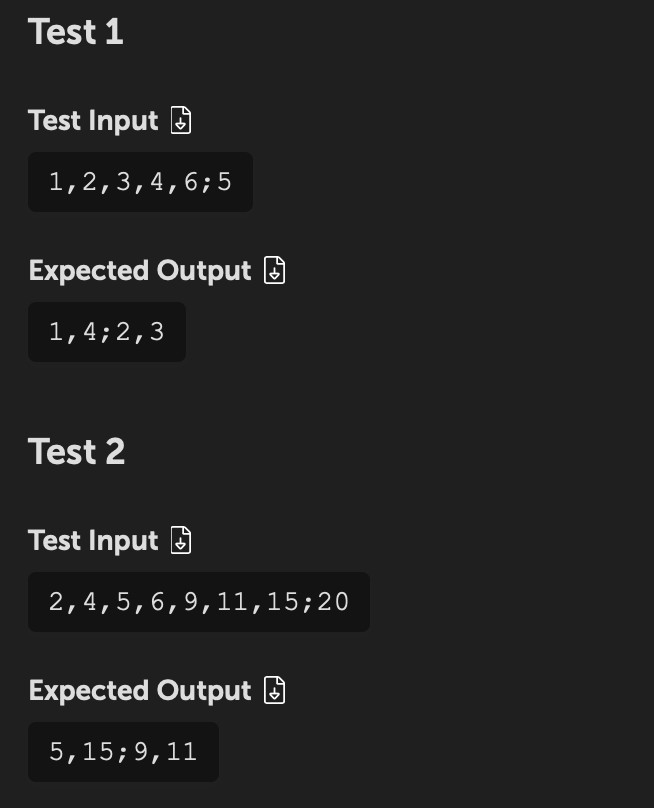Click the Expected Output label under Test 1
Image resolution: width=654 pixels, height=808 pixels.
[x=139, y=270]
